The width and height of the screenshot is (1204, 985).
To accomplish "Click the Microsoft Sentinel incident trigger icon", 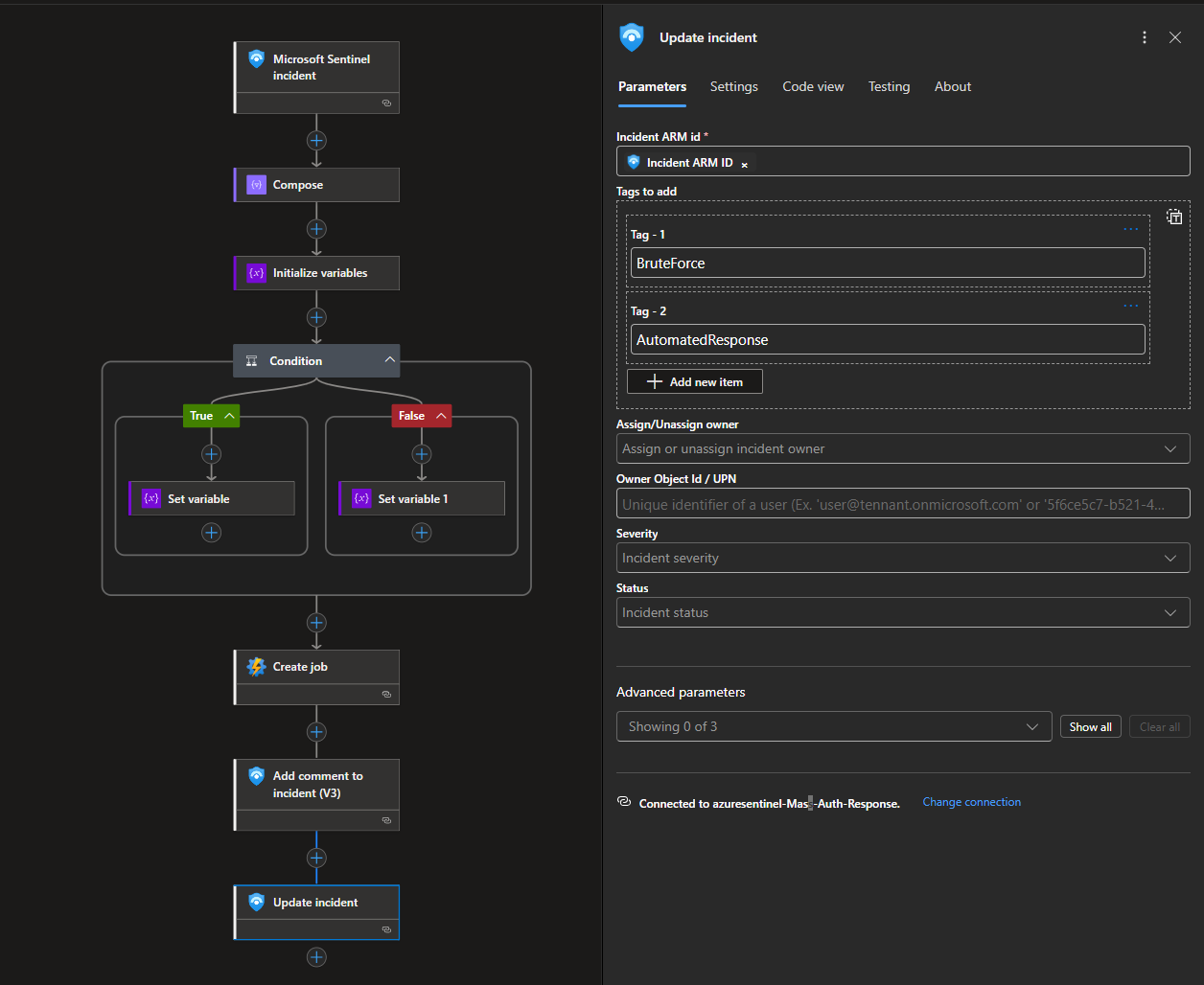I will click(x=256, y=59).
